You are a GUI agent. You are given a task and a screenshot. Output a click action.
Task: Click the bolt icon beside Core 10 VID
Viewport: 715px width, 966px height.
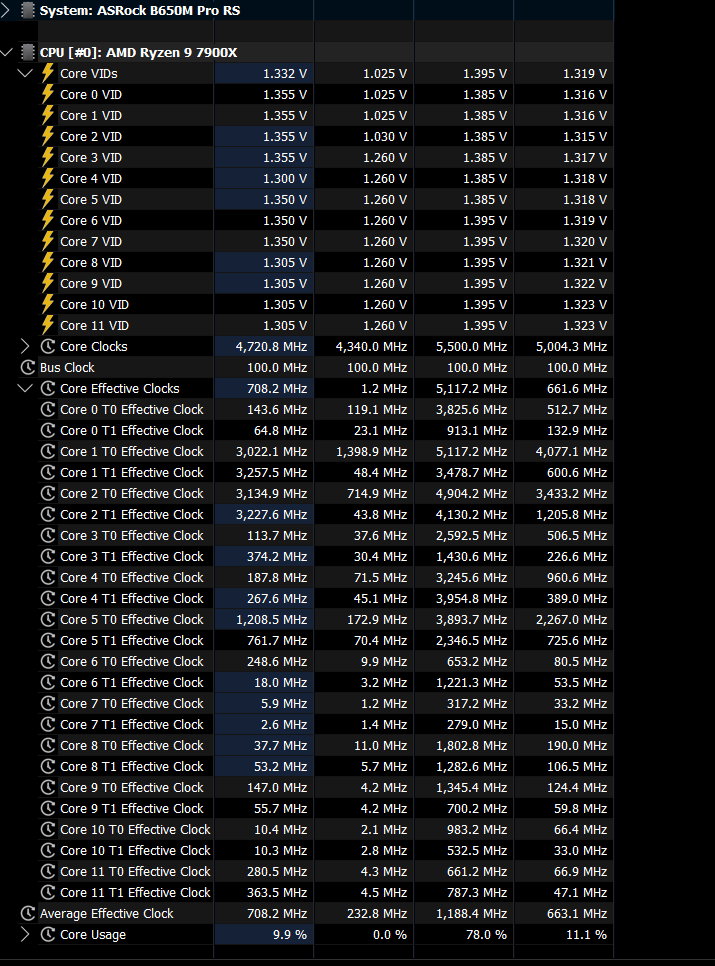[47, 304]
